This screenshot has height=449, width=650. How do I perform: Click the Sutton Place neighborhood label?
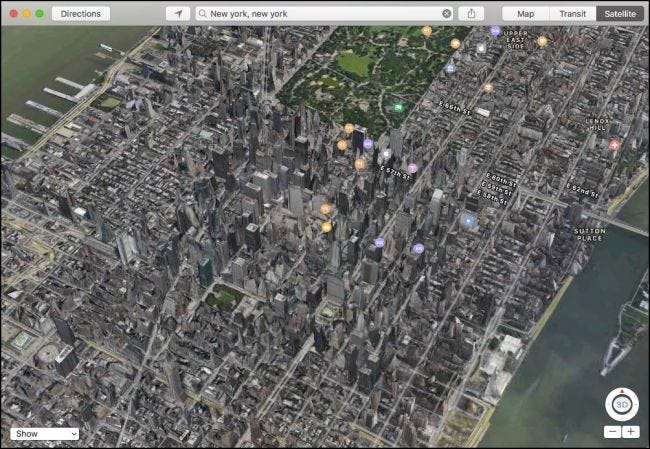pyautogui.click(x=590, y=234)
